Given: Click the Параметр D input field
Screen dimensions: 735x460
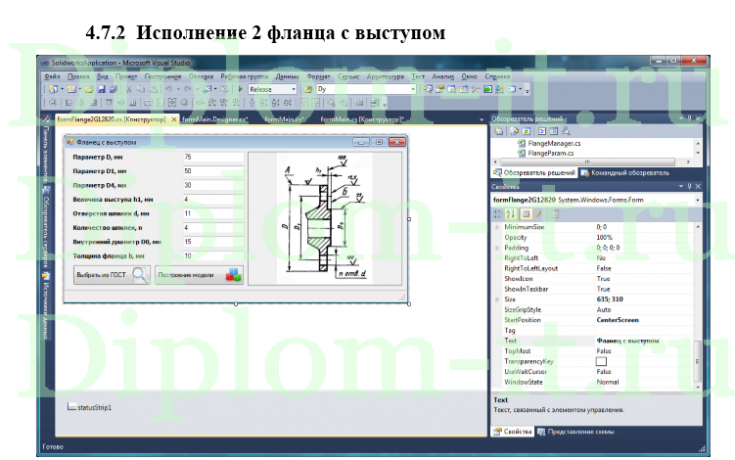Looking at the screenshot, I should point(213,157).
